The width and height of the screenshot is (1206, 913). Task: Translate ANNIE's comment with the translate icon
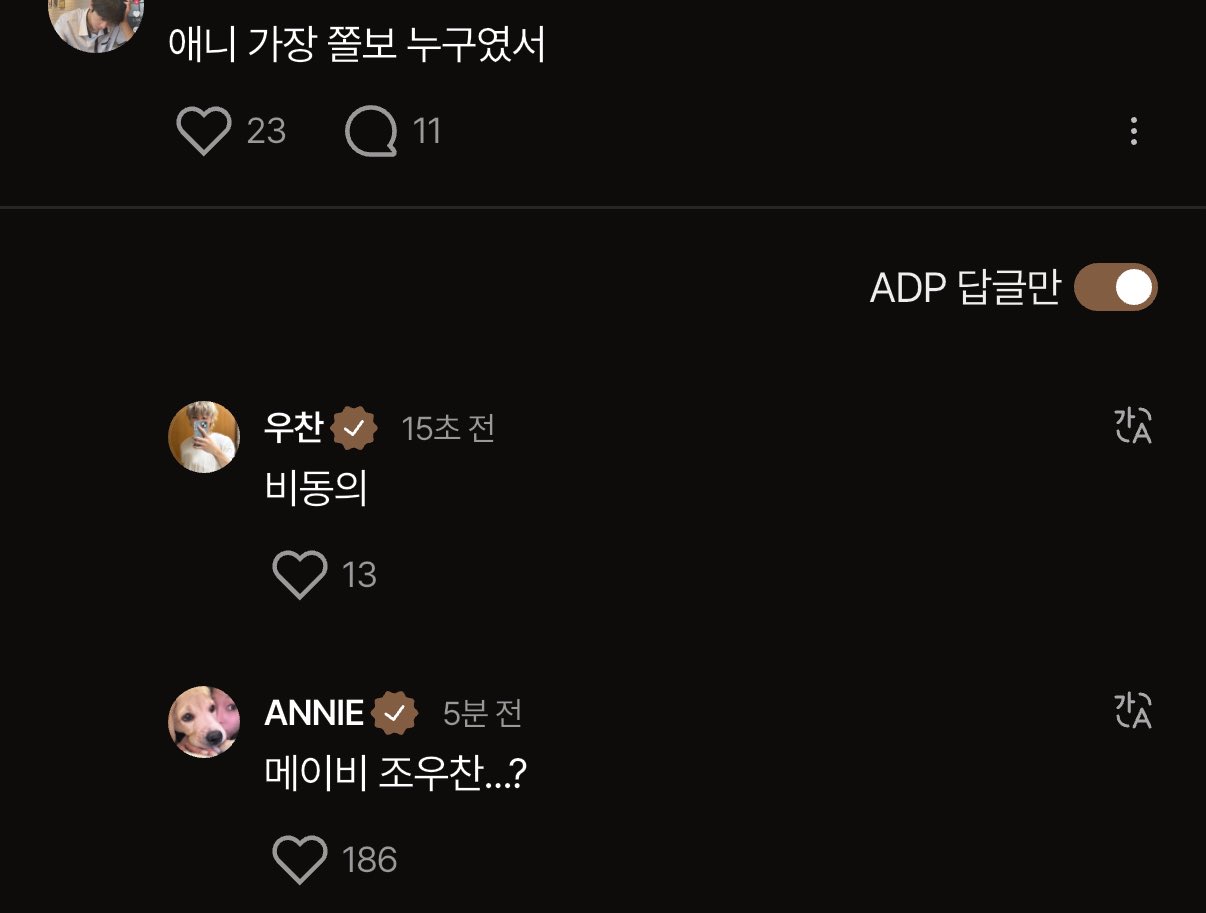point(1133,711)
